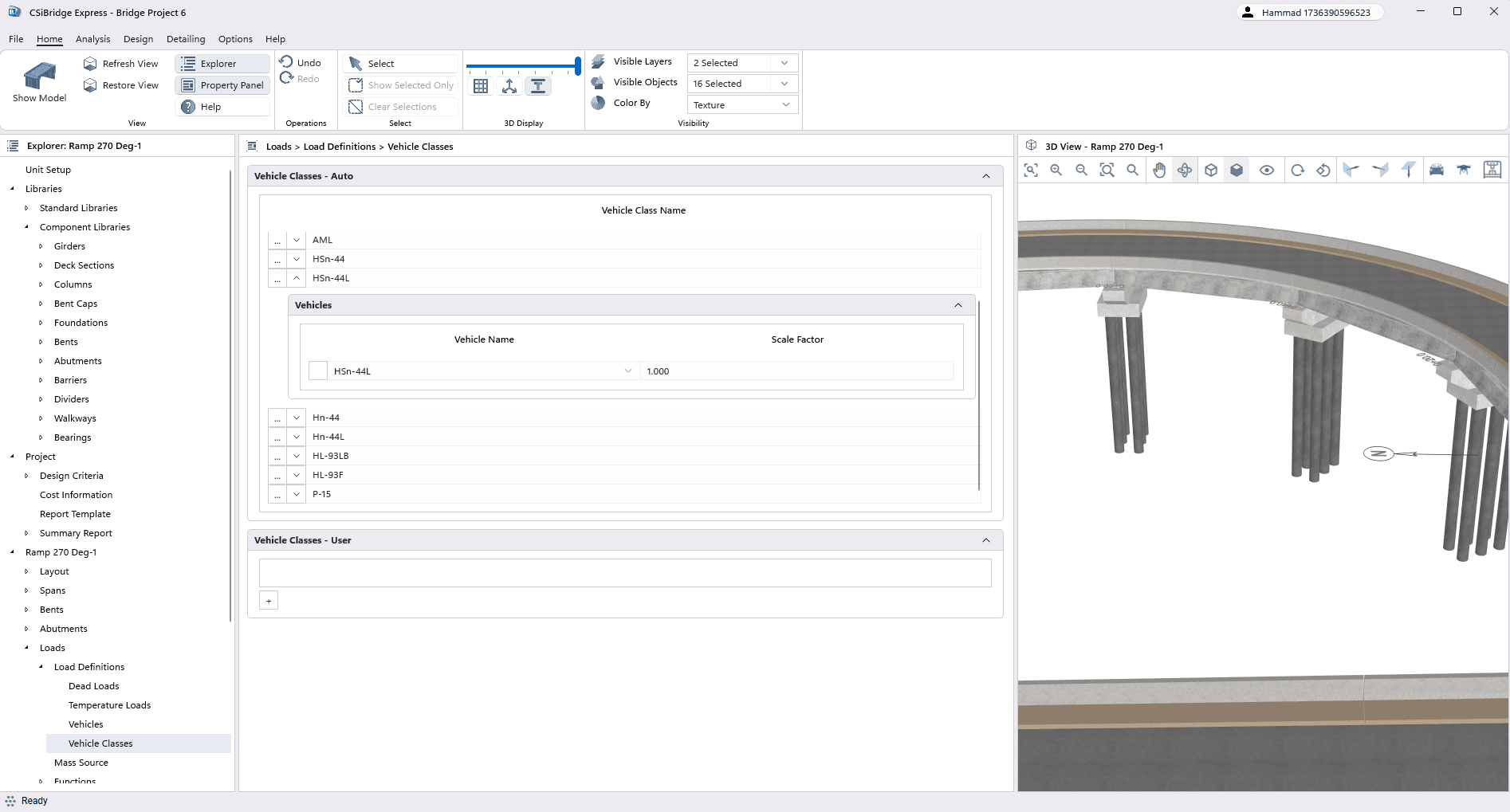Expand the HL-93LB vehicle class row
The height and width of the screenshot is (812, 1510).
pos(297,456)
